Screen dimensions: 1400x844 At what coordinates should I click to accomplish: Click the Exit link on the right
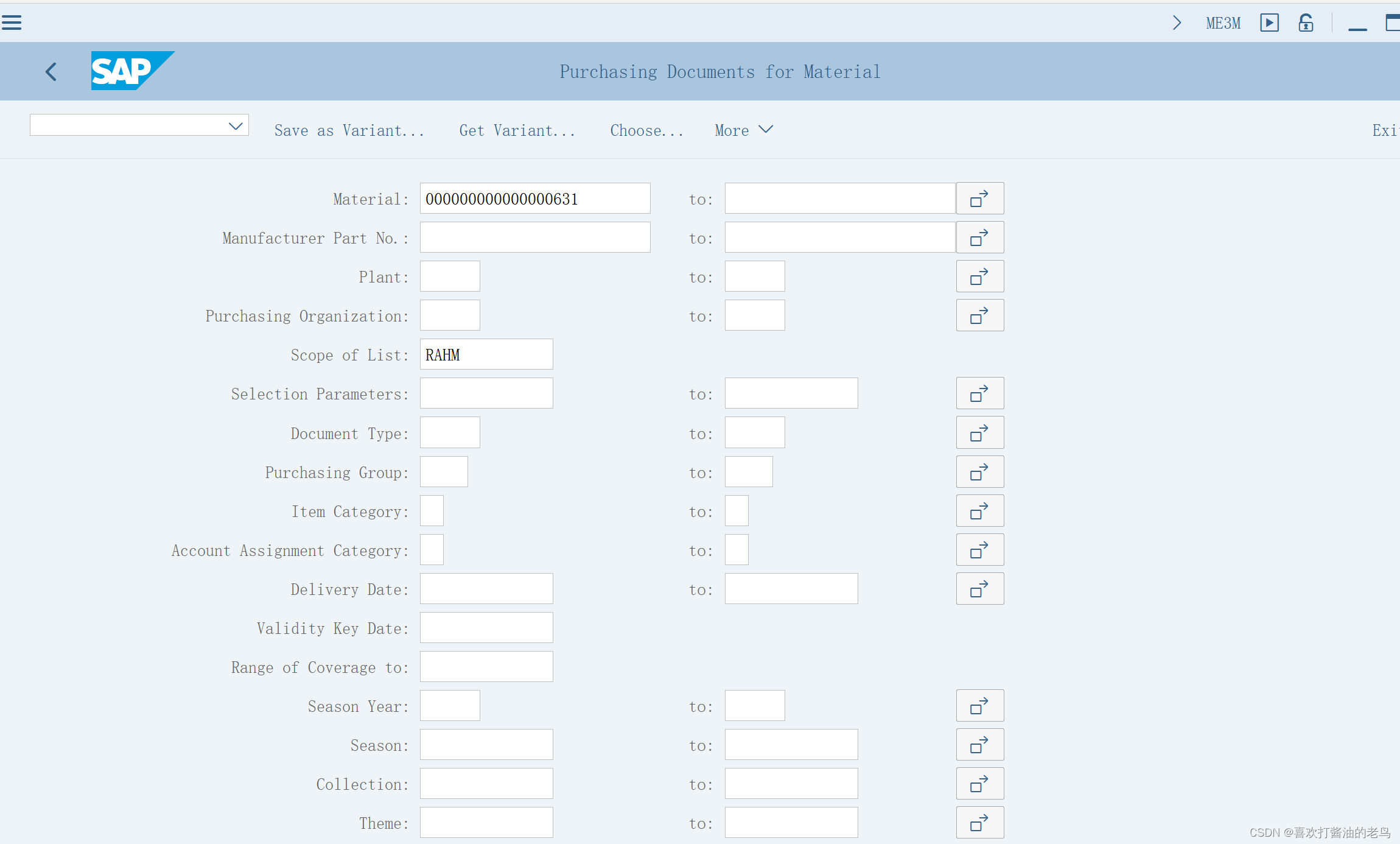coord(1387,130)
